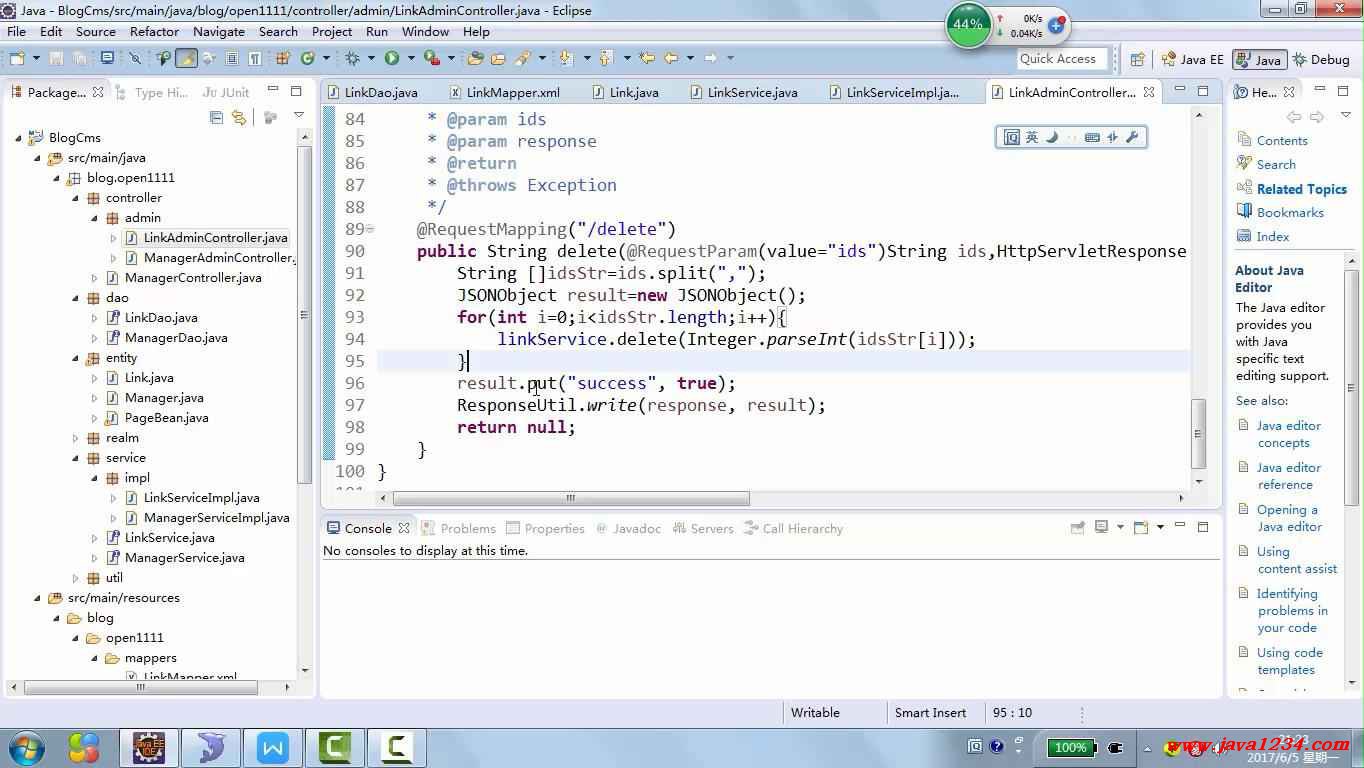1364x768 pixels.
Task: Click the Open Console icon
Action: tap(1141, 528)
